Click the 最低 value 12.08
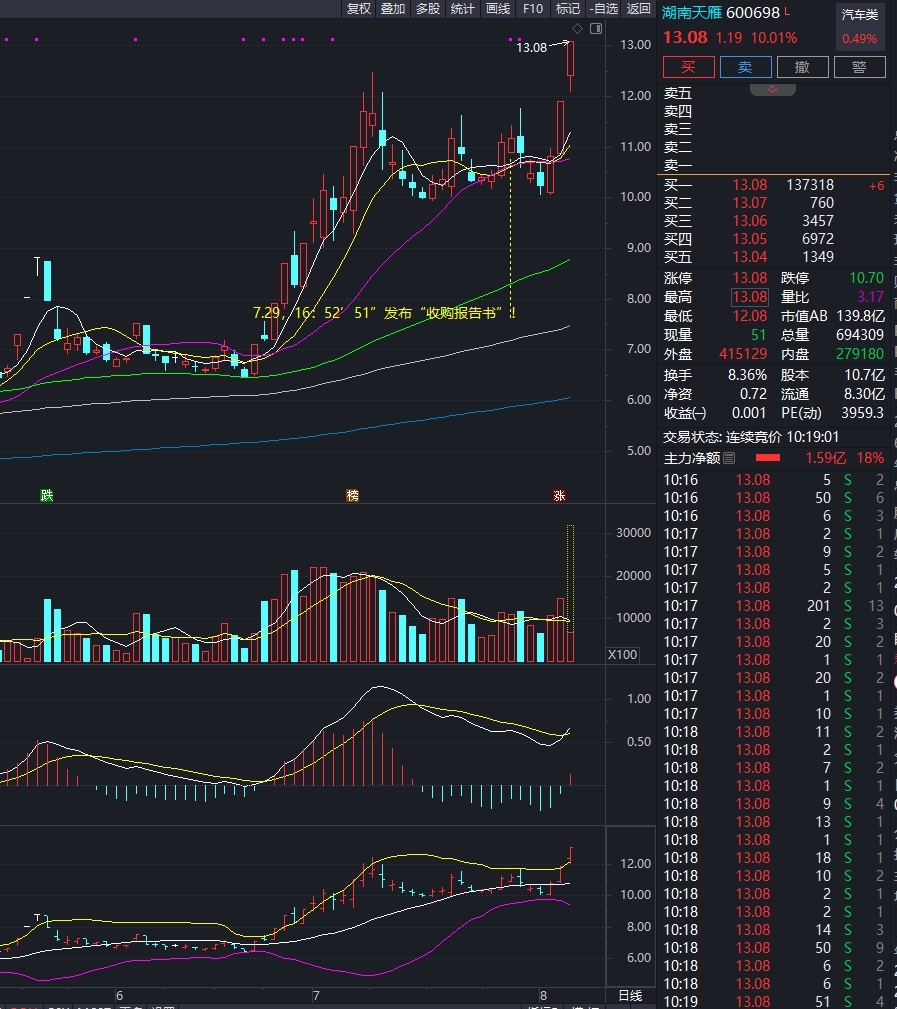The image size is (897, 1009). click(x=750, y=316)
